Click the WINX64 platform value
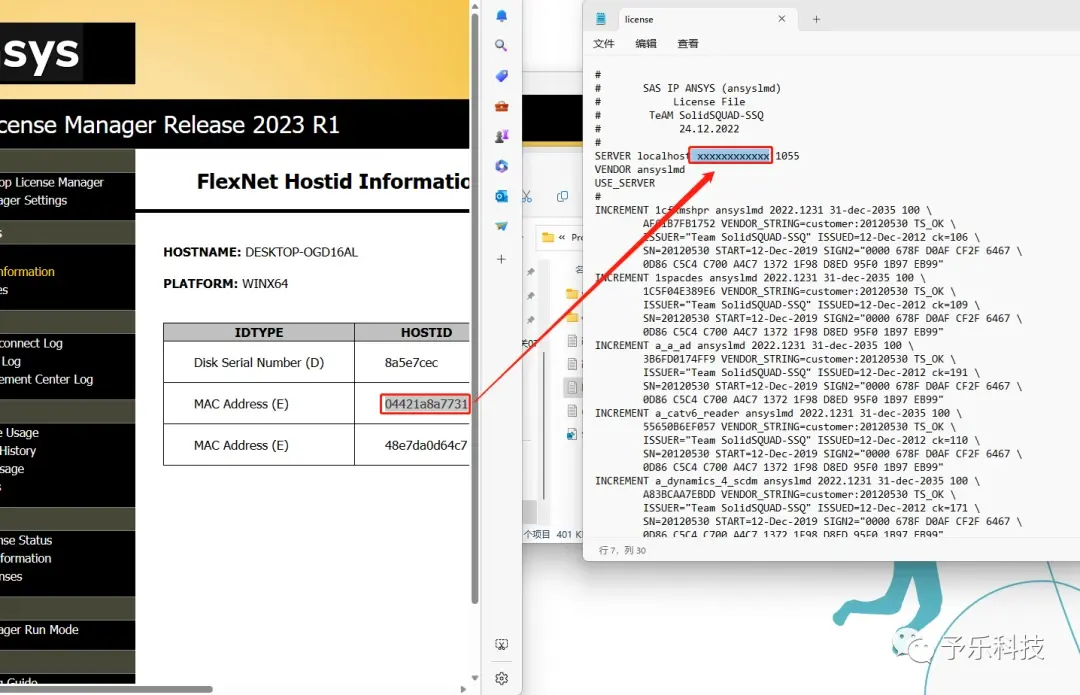 click(x=265, y=284)
